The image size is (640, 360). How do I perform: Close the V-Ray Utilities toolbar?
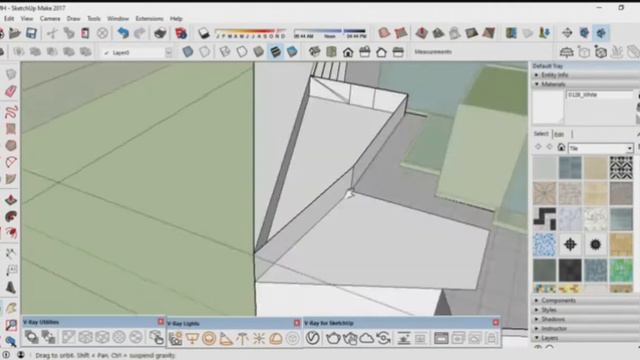click(x=161, y=322)
